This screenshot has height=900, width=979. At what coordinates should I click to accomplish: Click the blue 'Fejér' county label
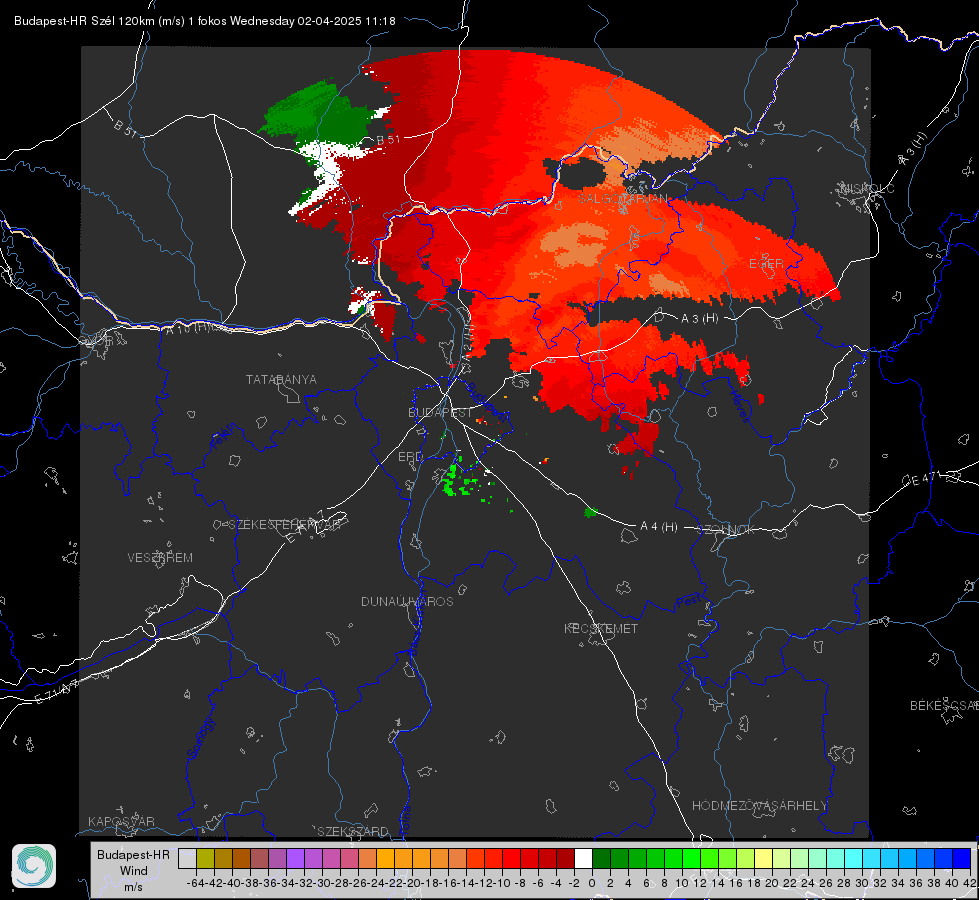click(224, 437)
